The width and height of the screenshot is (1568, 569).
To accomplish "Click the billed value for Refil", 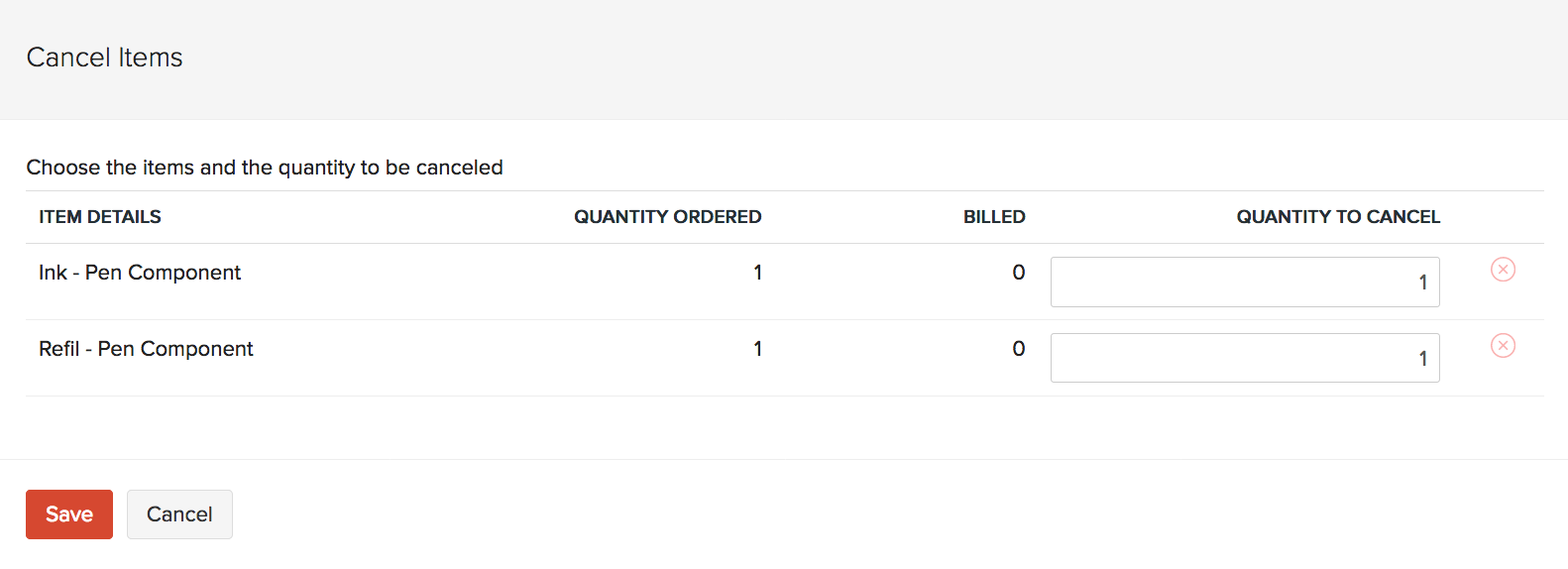I will point(1018,349).
